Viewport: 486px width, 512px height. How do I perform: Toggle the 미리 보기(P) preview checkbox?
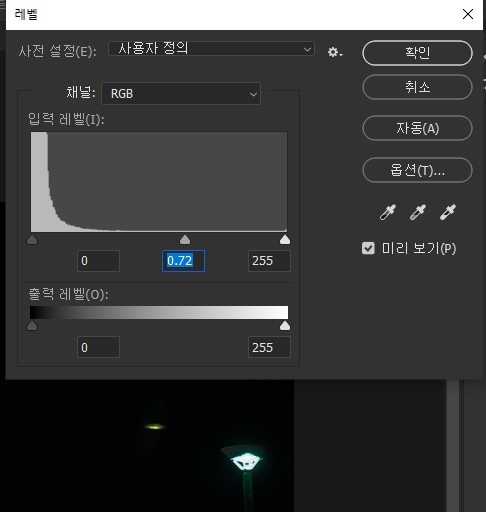pyautogui.click(x=368, y=248)
